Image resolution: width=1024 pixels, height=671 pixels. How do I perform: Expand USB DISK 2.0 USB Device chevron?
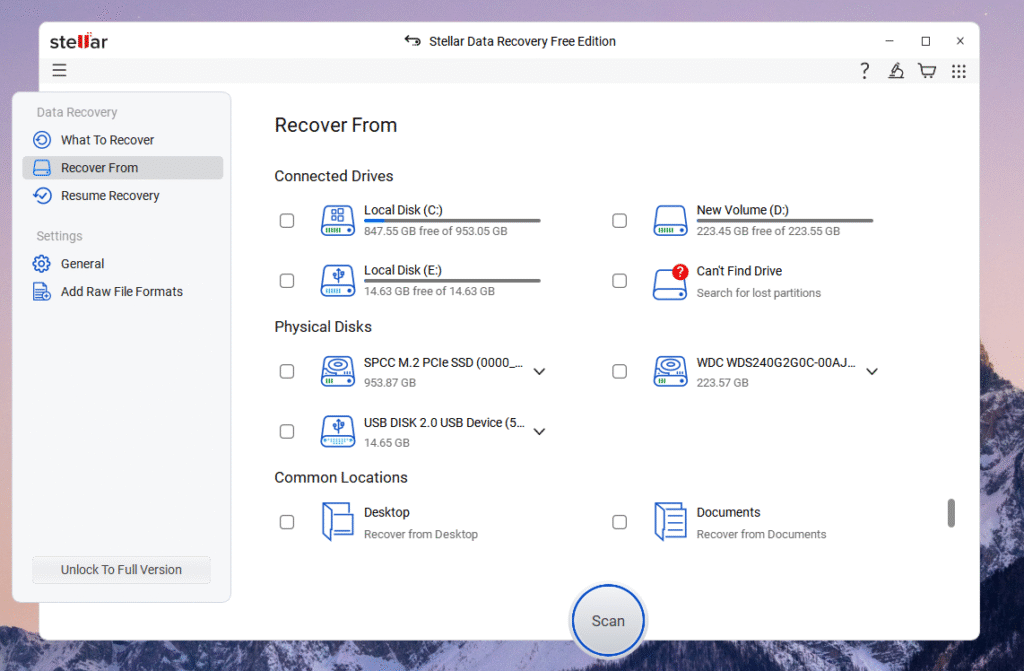(x=539, y=432)
